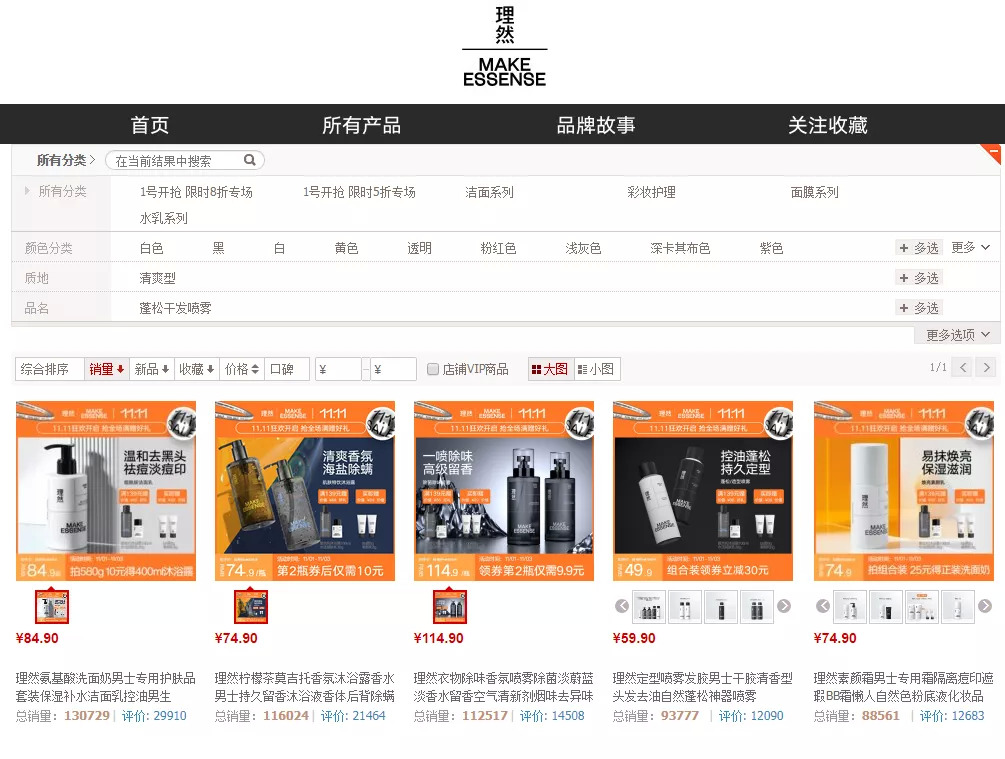This screenshot has width=1005, height=759.
Task: Toggle 店铺VIP商品 checkbox
Action: tap(433, 369)
